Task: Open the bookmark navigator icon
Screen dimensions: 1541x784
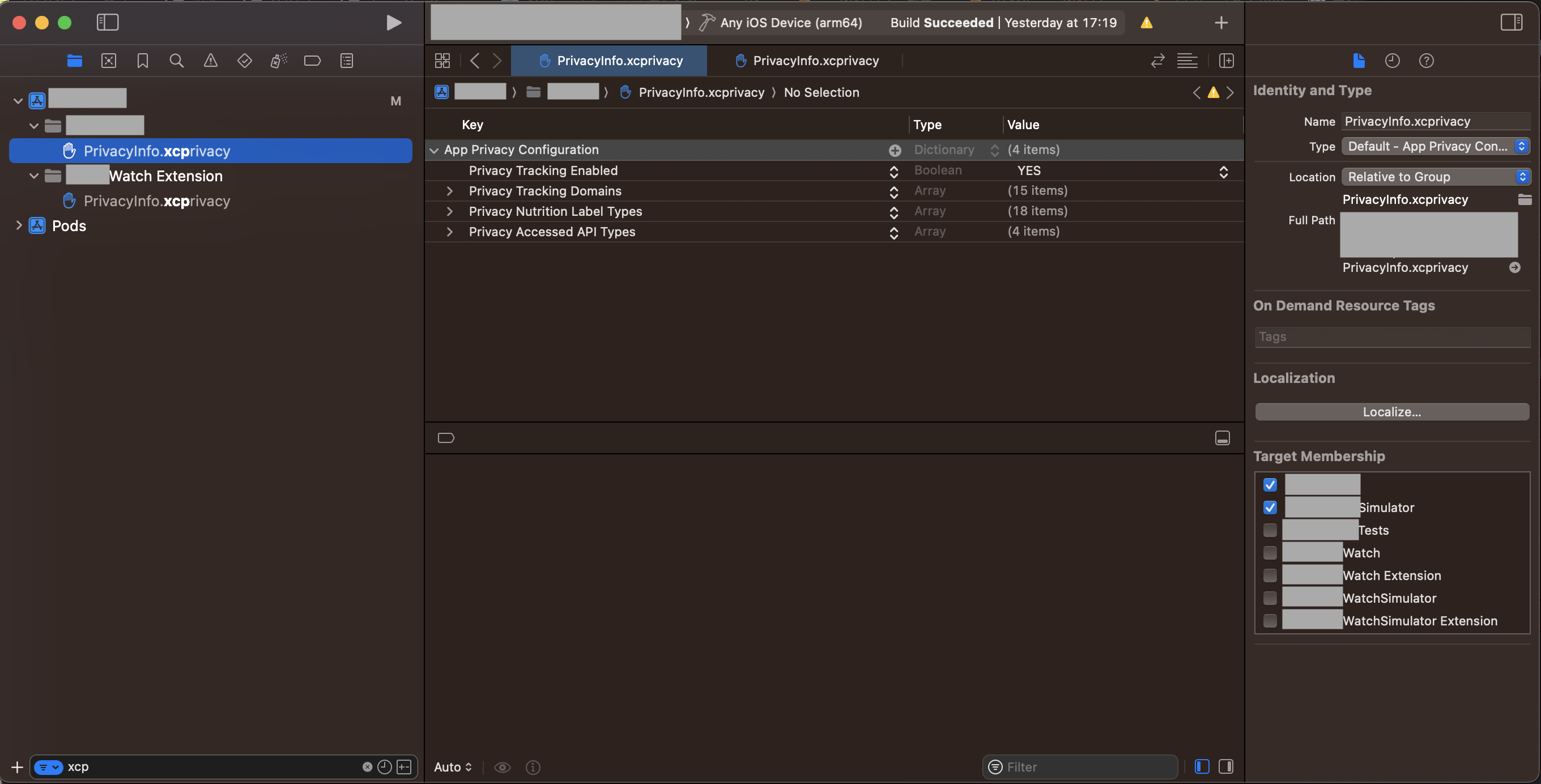Action: click(x=142, y=61)
